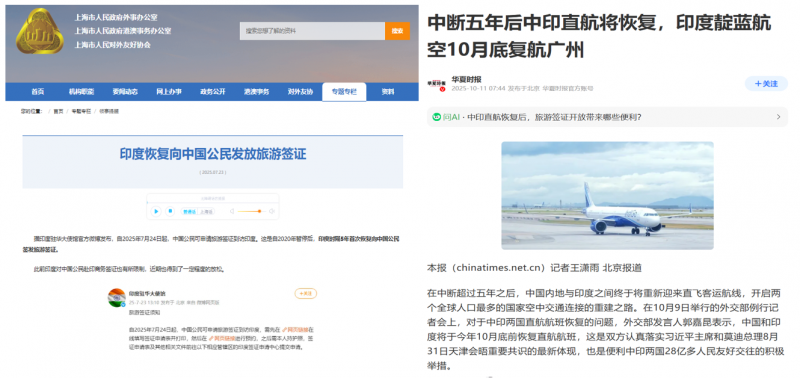This screenshot has height=378, width=800.
Task: Click the 华夏时报 publisher avatar icon
Action: coord(437,85)
